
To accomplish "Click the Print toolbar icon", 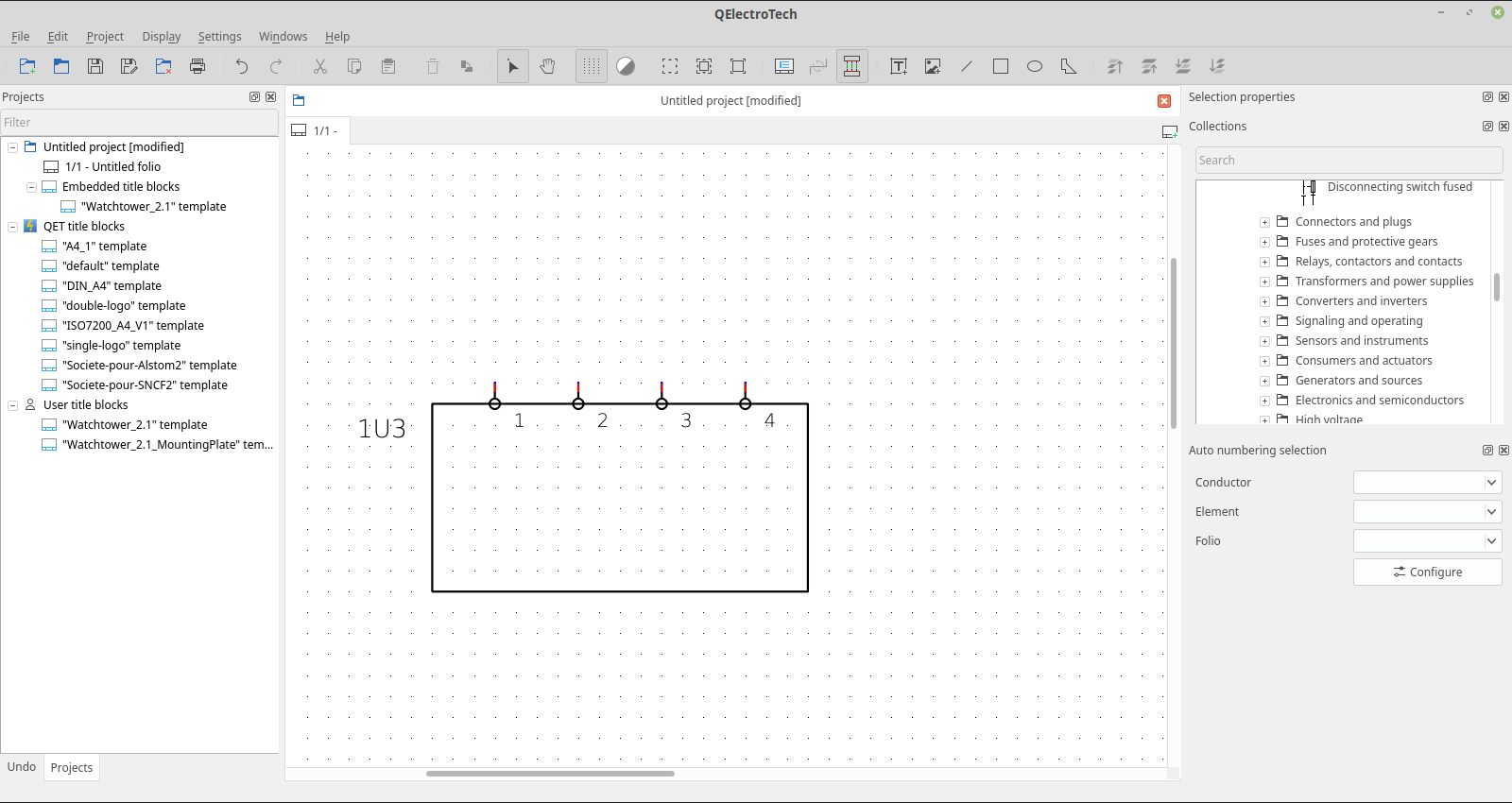I will 198,66.
